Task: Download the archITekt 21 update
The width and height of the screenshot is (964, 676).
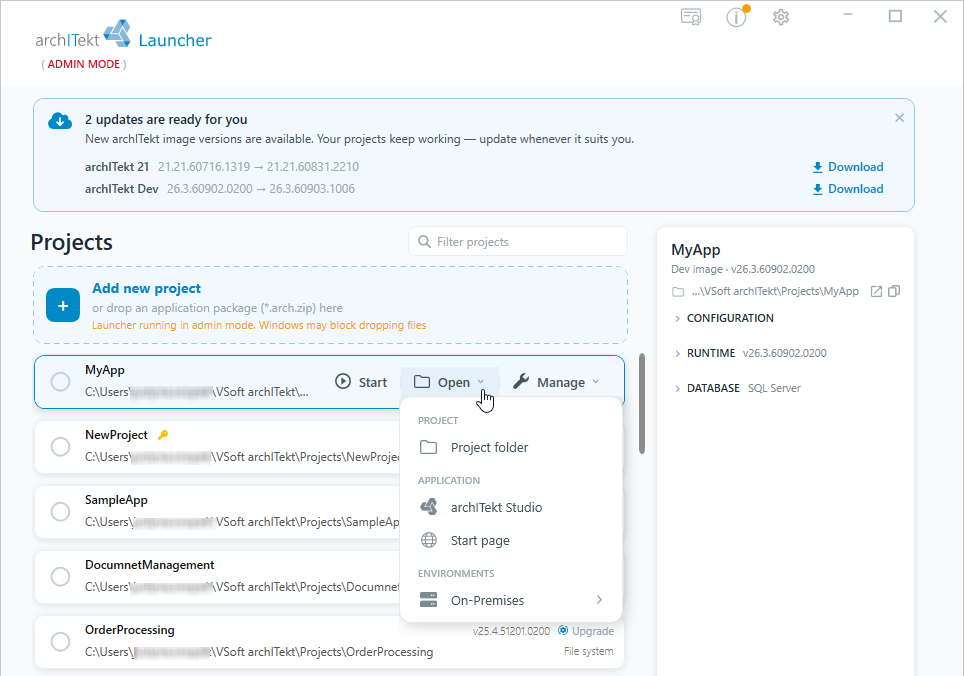Action: (848, 167)
